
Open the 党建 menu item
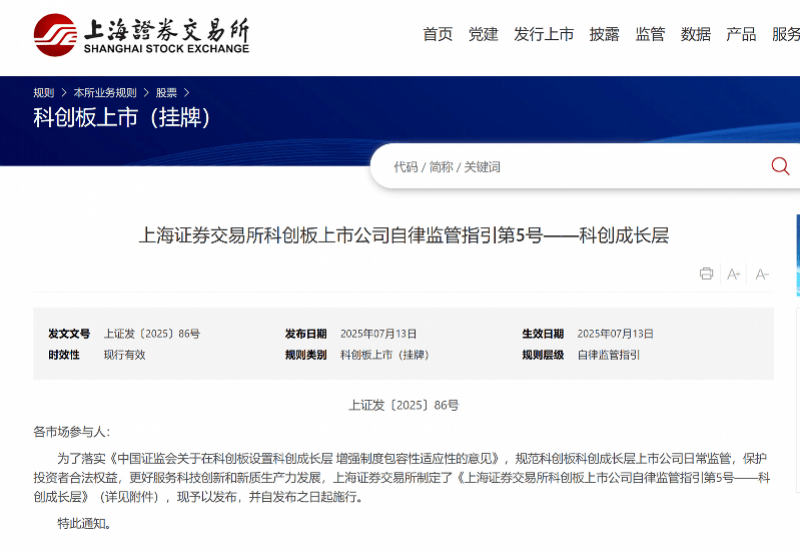pyautogui.click(x=483, y=34)
